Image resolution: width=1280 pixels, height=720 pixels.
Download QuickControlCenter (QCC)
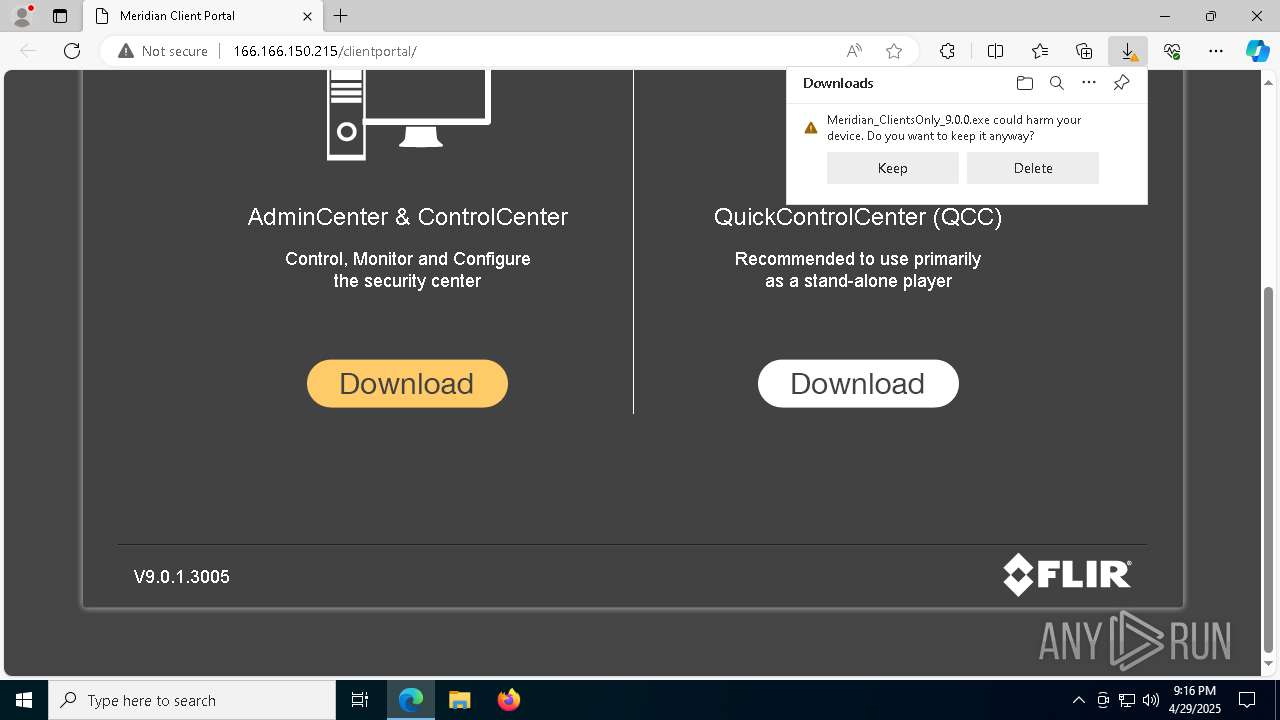click(858, 383)
